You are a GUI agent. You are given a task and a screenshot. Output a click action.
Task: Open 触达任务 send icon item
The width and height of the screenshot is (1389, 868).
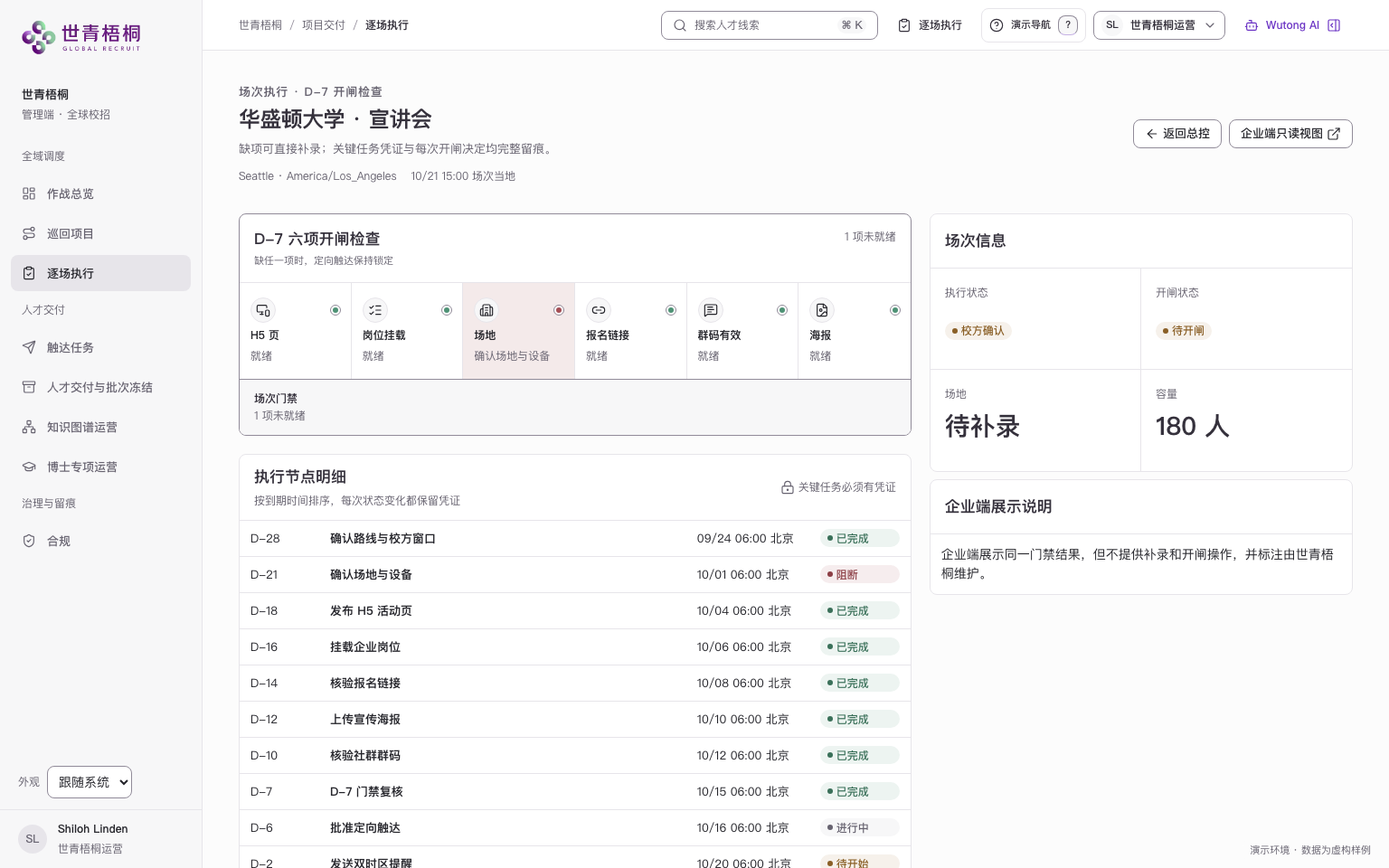point(29,347)
